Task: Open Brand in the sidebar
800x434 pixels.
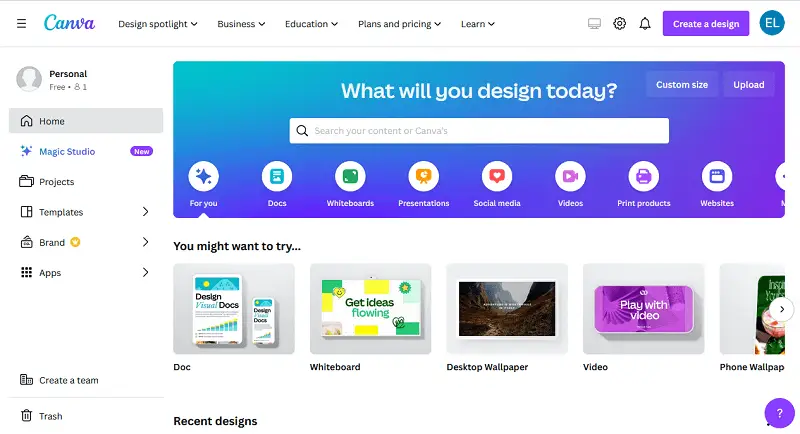Action: tap(86, 242)
